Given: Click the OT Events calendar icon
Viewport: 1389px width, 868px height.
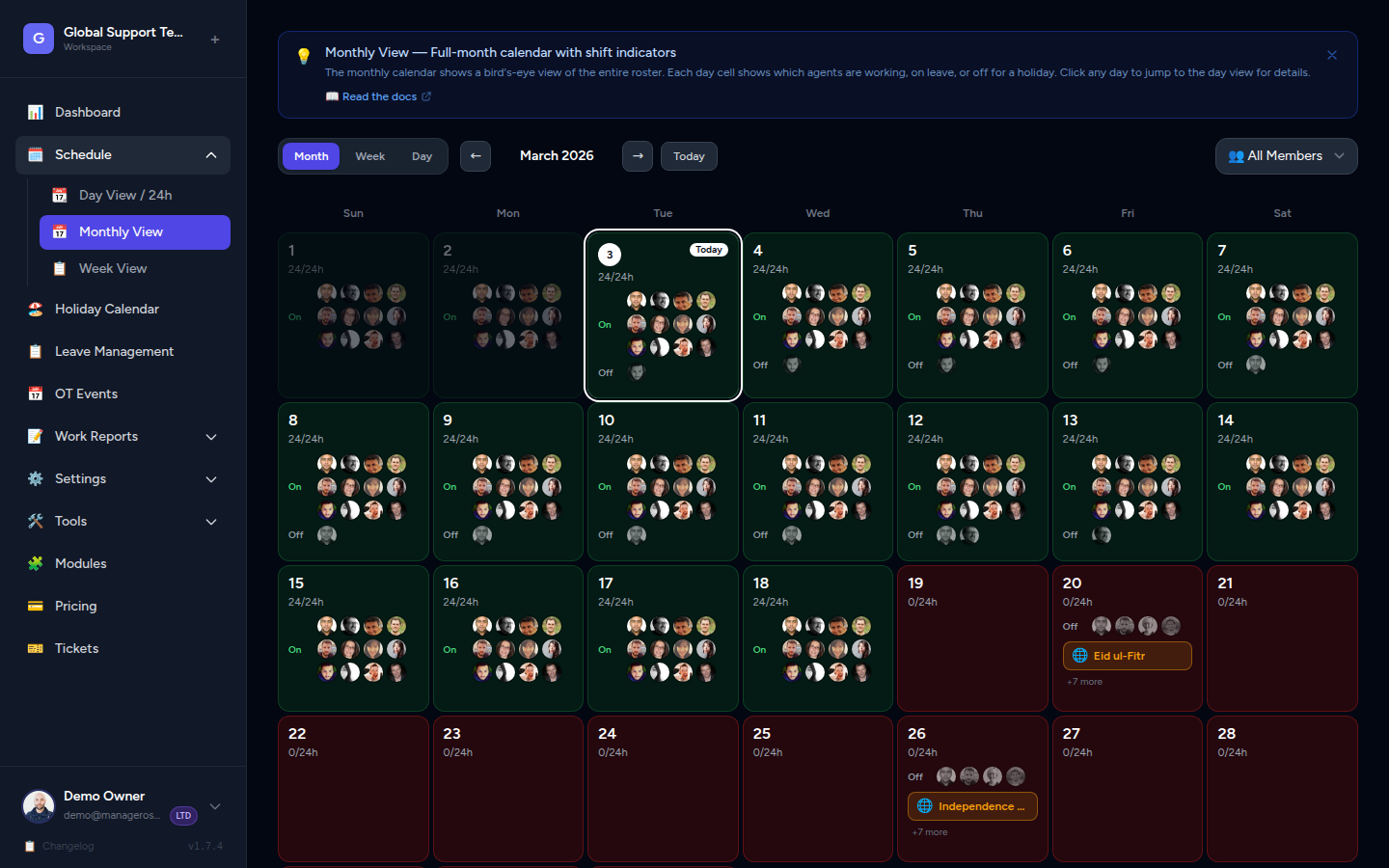Looking at the screenshot, I should coord(36,393).
